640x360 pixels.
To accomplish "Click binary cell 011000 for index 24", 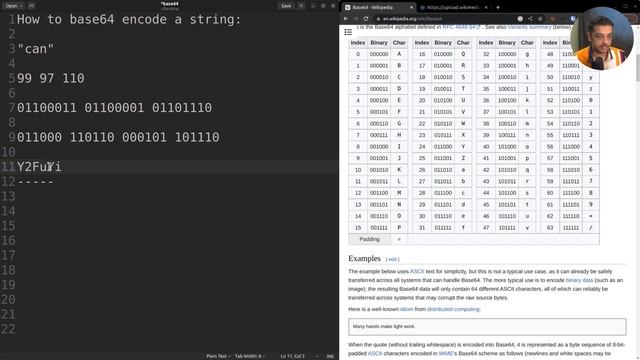I will click(x=443, y=147).
